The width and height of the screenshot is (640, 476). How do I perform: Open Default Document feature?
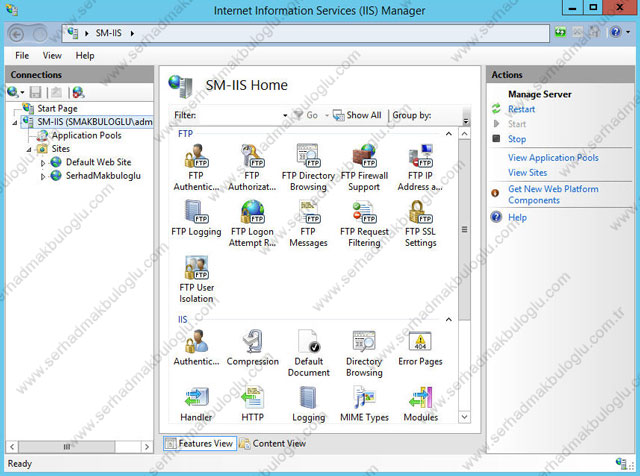click(309, 353)
